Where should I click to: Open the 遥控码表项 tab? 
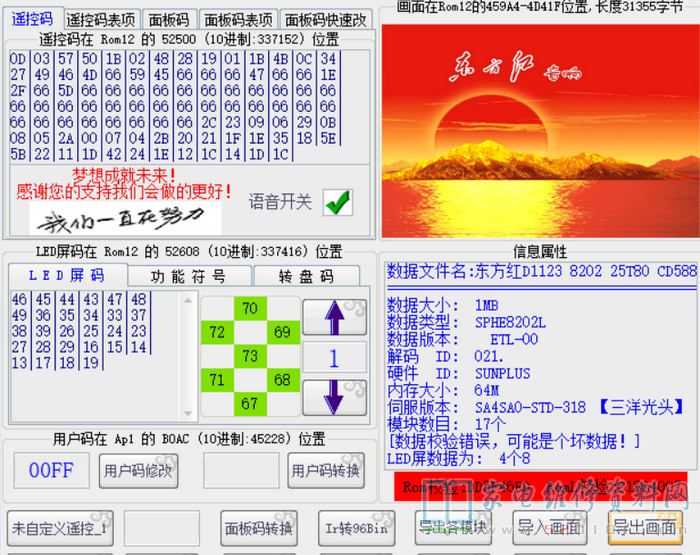pyautogui.click(x=101, y=20)
